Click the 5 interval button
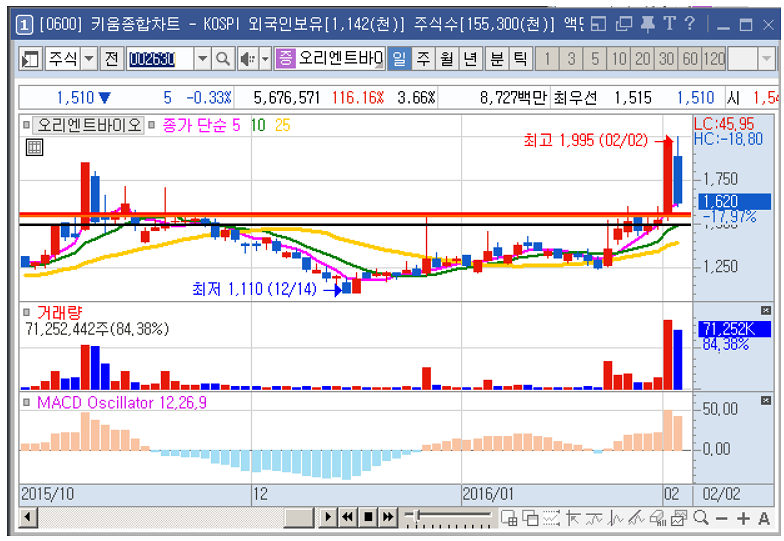 tap(594, 59)
